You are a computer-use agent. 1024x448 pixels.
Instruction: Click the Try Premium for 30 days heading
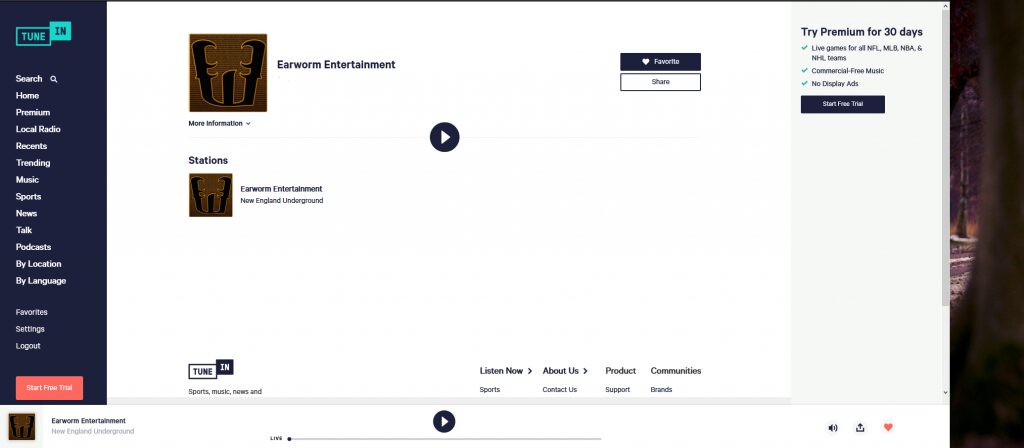[862, 32]
